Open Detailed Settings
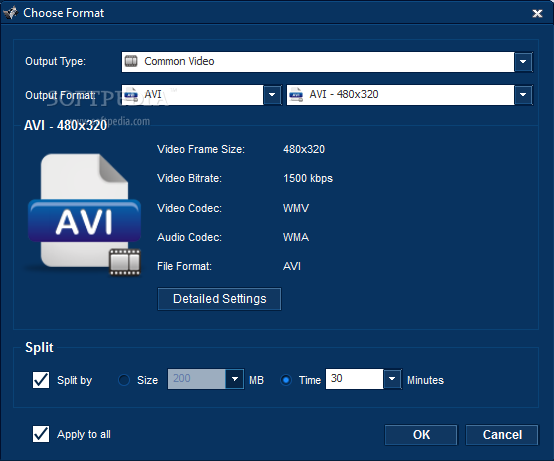 [x=219, y=299]
